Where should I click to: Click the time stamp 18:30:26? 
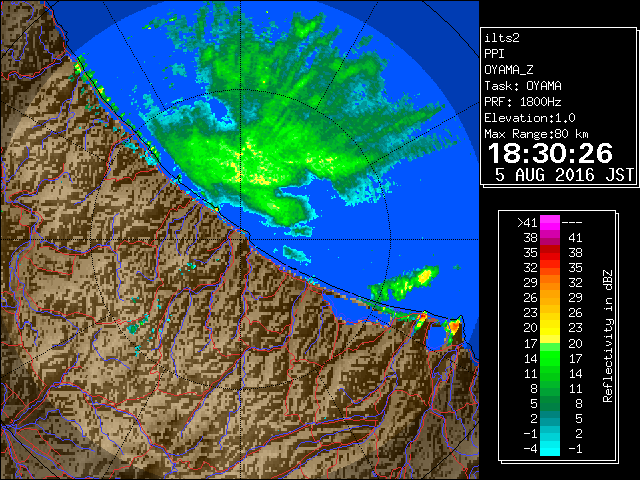click(x=550, y=153)
